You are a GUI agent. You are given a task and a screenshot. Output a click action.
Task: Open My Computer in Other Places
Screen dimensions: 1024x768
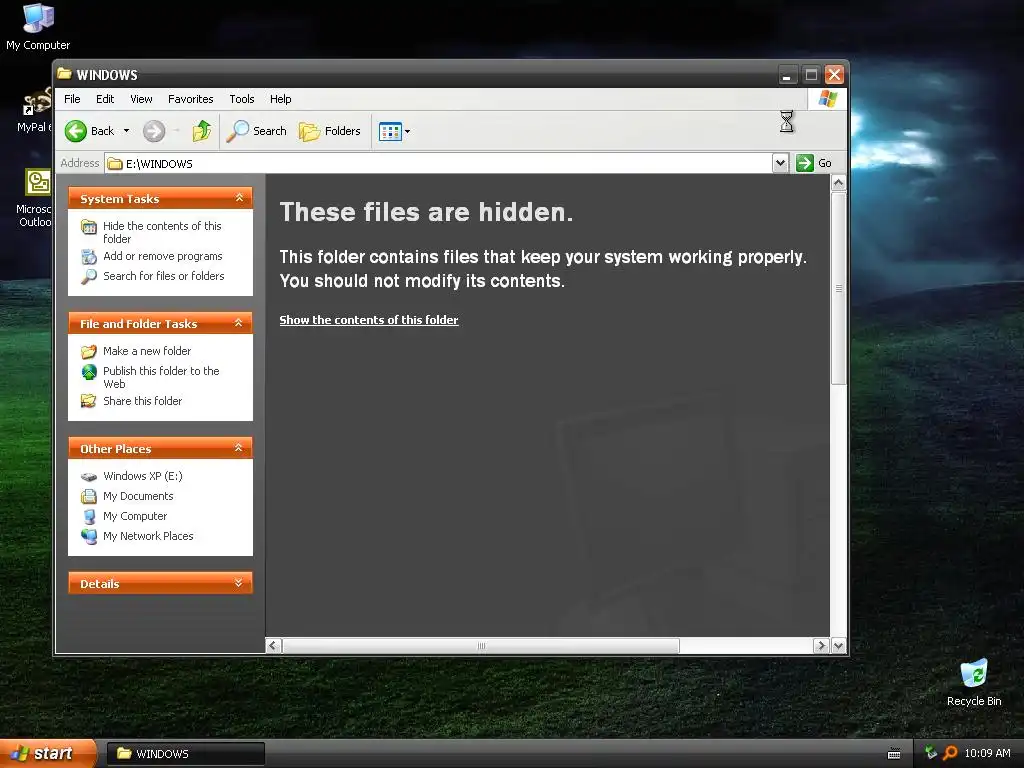pyautogui.click(x=135, y=516)
